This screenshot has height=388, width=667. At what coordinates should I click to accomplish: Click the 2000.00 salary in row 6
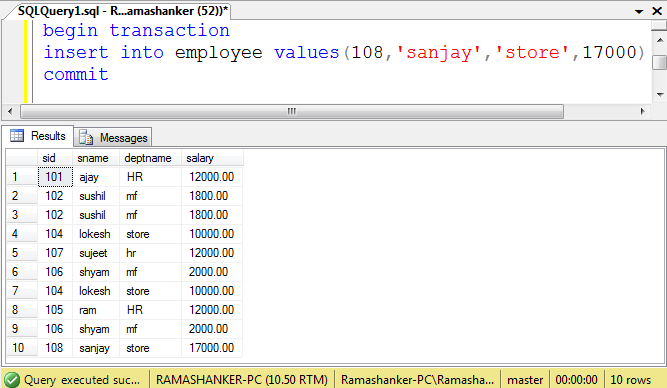pos(212,272)
